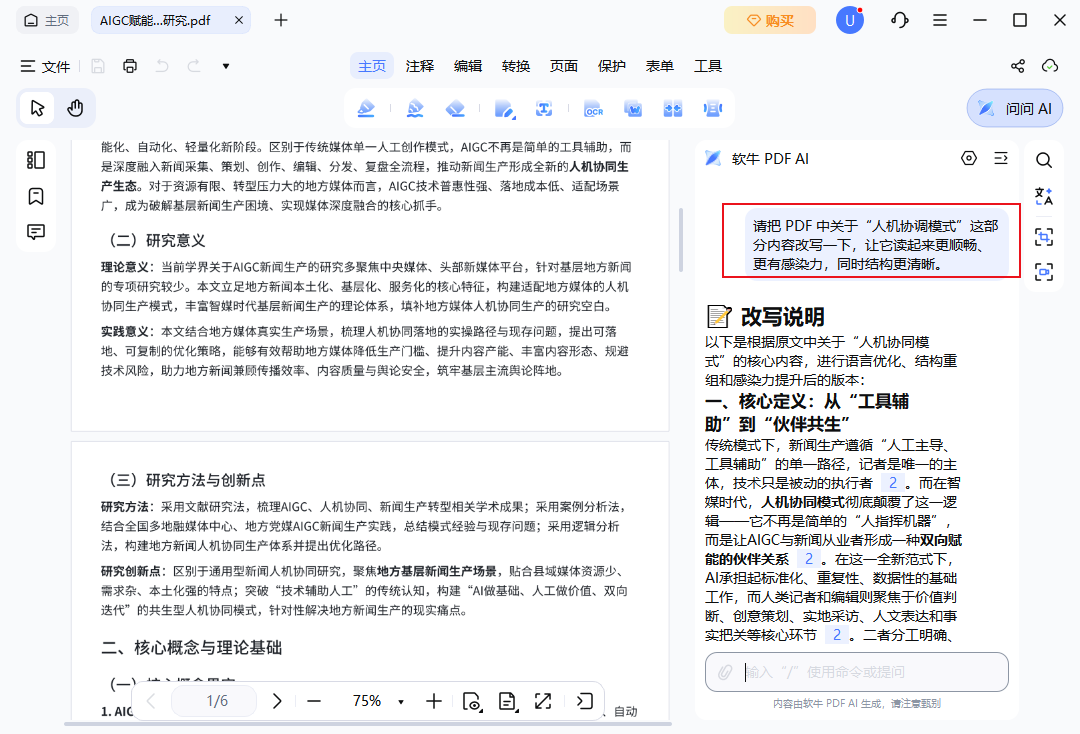The image size is (1080, 734).
Task: Switch to the 保护 ribbon tab
Action: (x=612, y=66)
